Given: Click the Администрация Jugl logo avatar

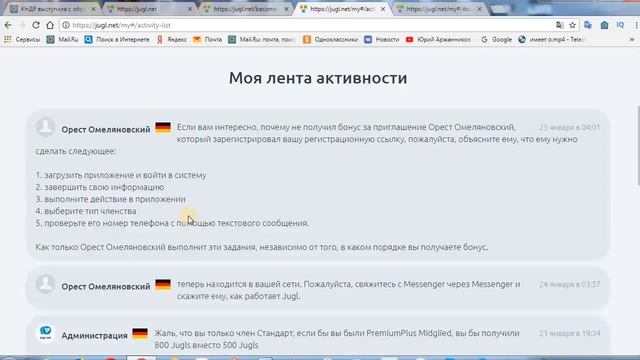Looking at the screenshot, I should tap(45, 333).
